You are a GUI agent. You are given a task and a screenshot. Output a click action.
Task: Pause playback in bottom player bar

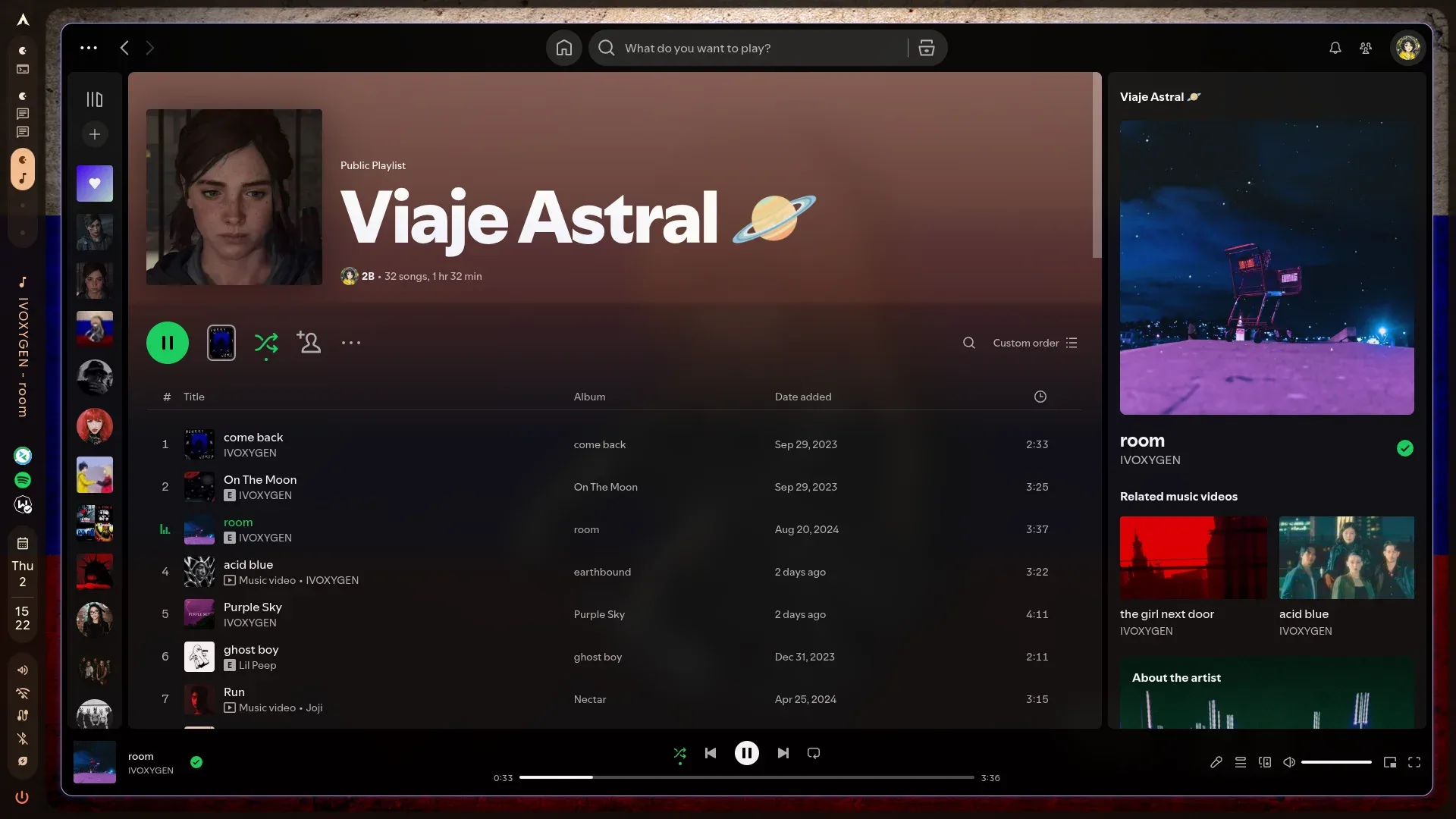pos(746,753)
